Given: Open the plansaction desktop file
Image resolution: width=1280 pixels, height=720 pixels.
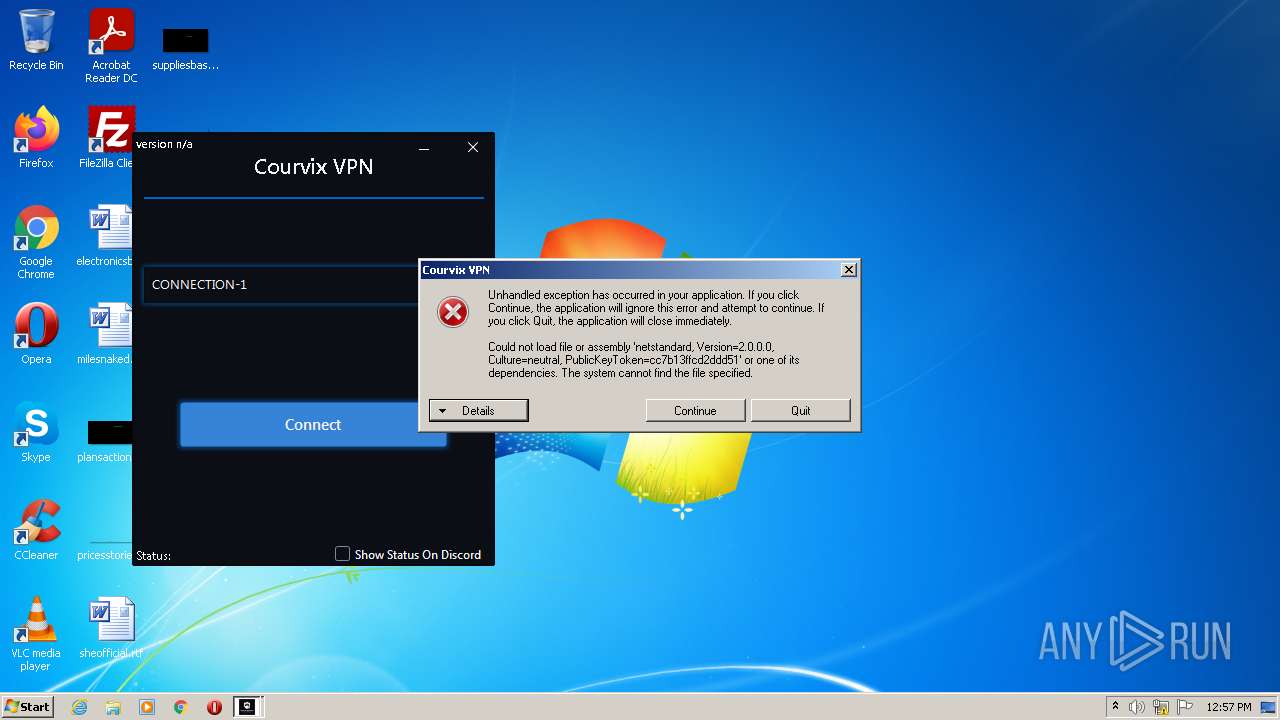Looking at the screenshot, I should click(106, 441).
